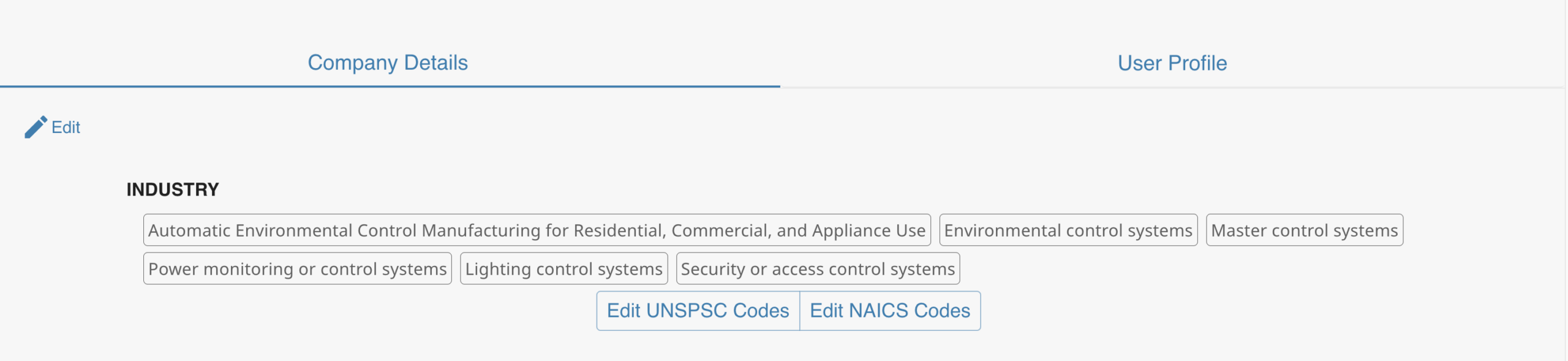
Task: Click the gray underline below User Profile
Action: click(1172, 88)
